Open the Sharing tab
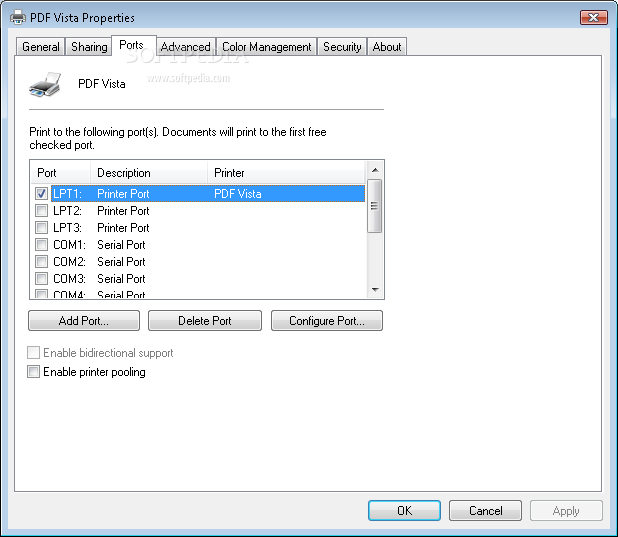The height and width of the screenshot is (537, 618). point(89,47)
